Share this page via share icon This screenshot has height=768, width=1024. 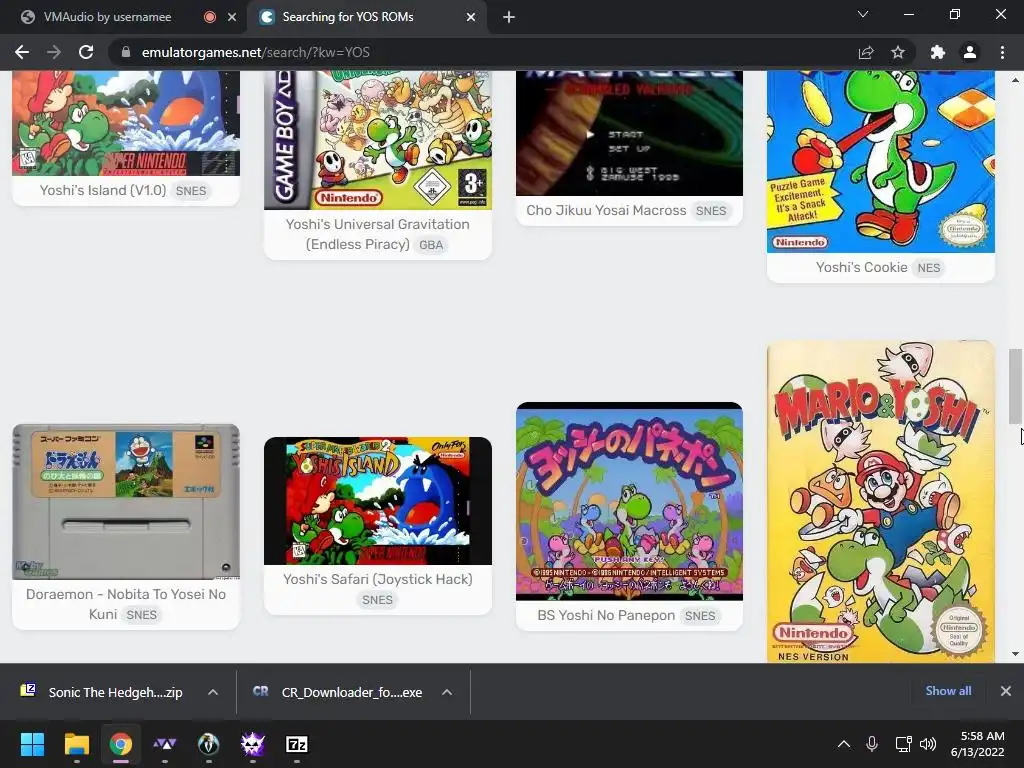coord(866,52)
